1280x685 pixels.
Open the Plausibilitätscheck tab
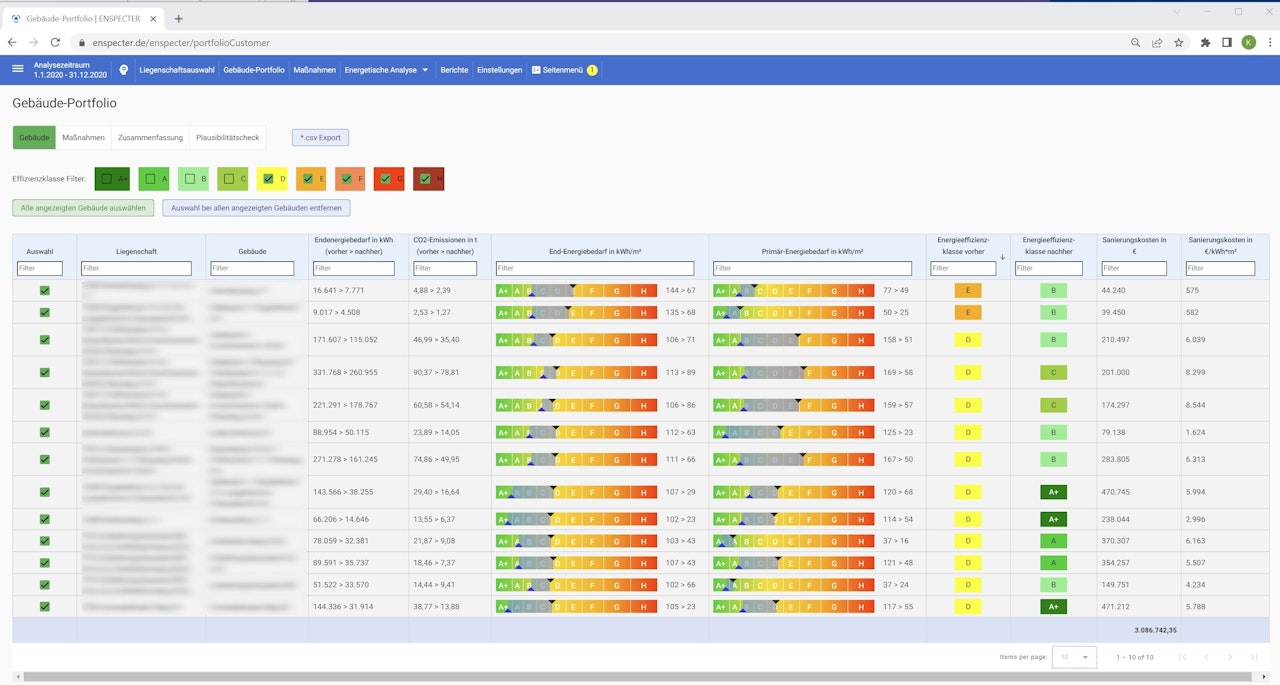[x=227, y=137]
